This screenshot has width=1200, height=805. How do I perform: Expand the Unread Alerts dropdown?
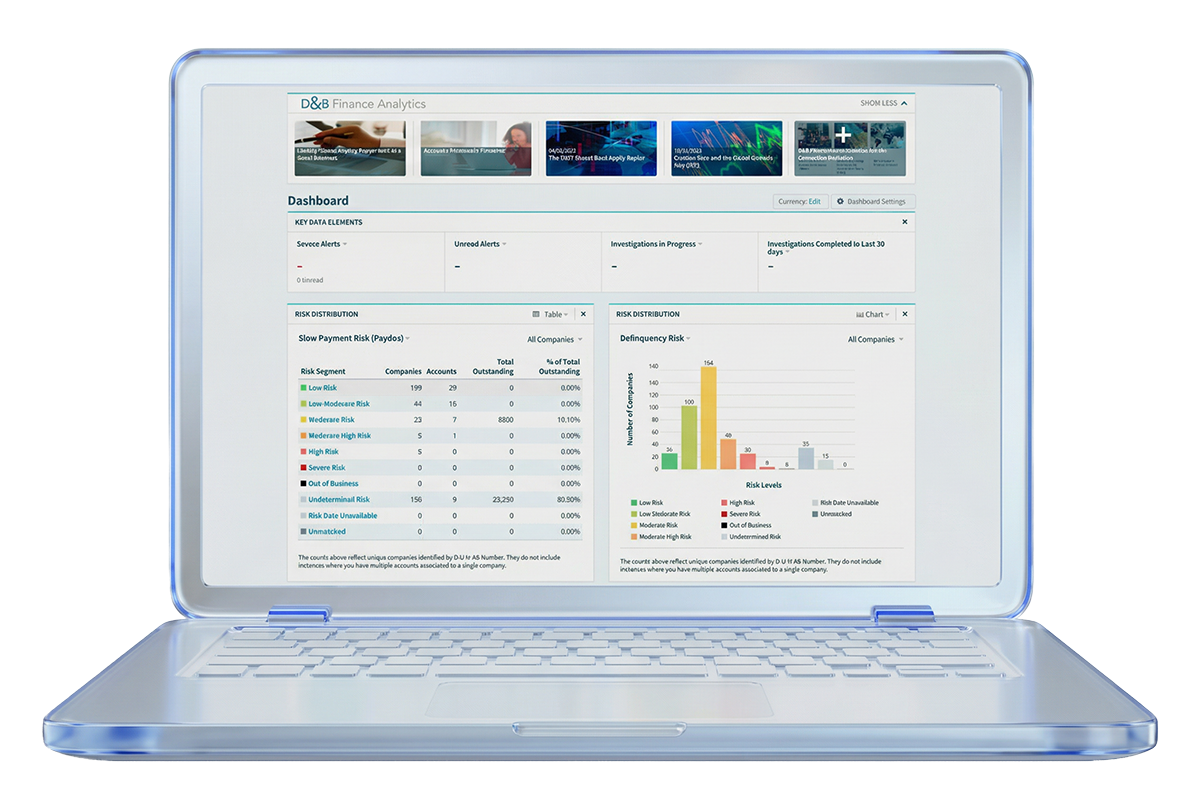coord(480,244)
